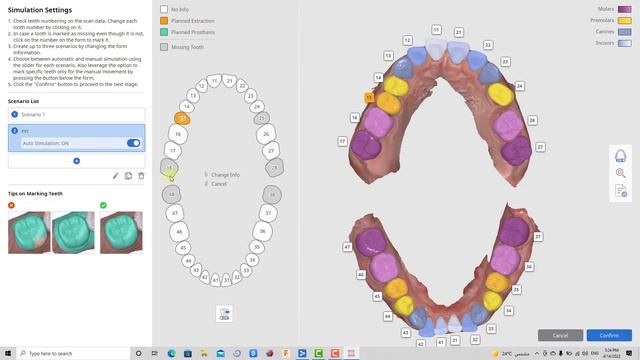
Task: Choose the Missing Tooth gray marking box
Action: point(164,47)
